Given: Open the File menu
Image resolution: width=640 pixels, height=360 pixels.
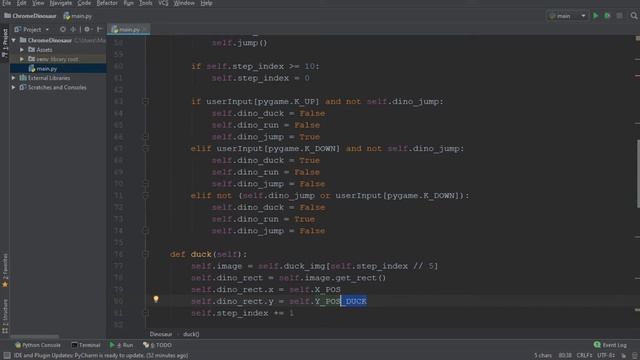Looking at the screenshot, I should click(7, 3).
